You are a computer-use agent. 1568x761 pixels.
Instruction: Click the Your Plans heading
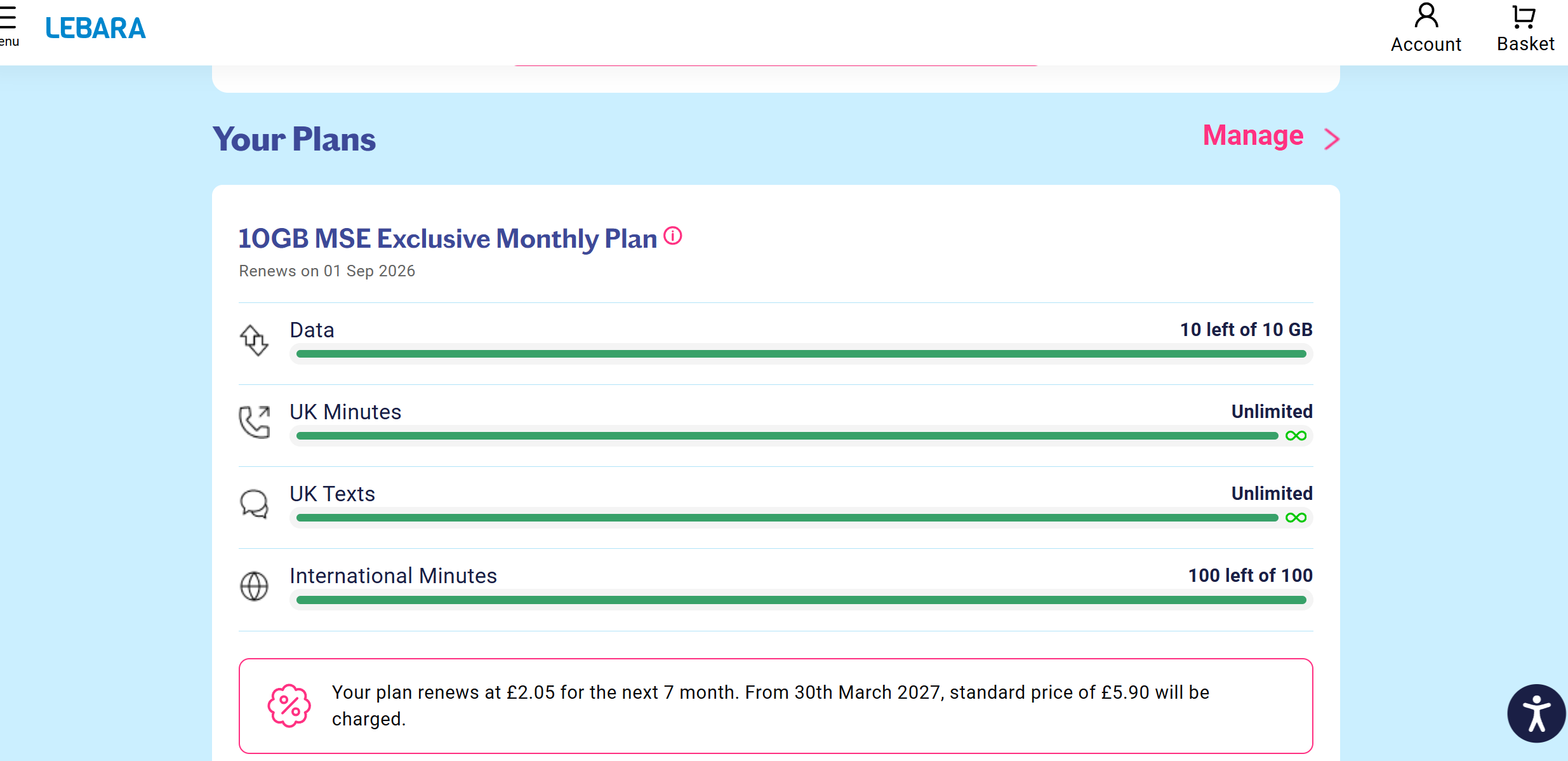pyautogui.click(x=294, y=139)
